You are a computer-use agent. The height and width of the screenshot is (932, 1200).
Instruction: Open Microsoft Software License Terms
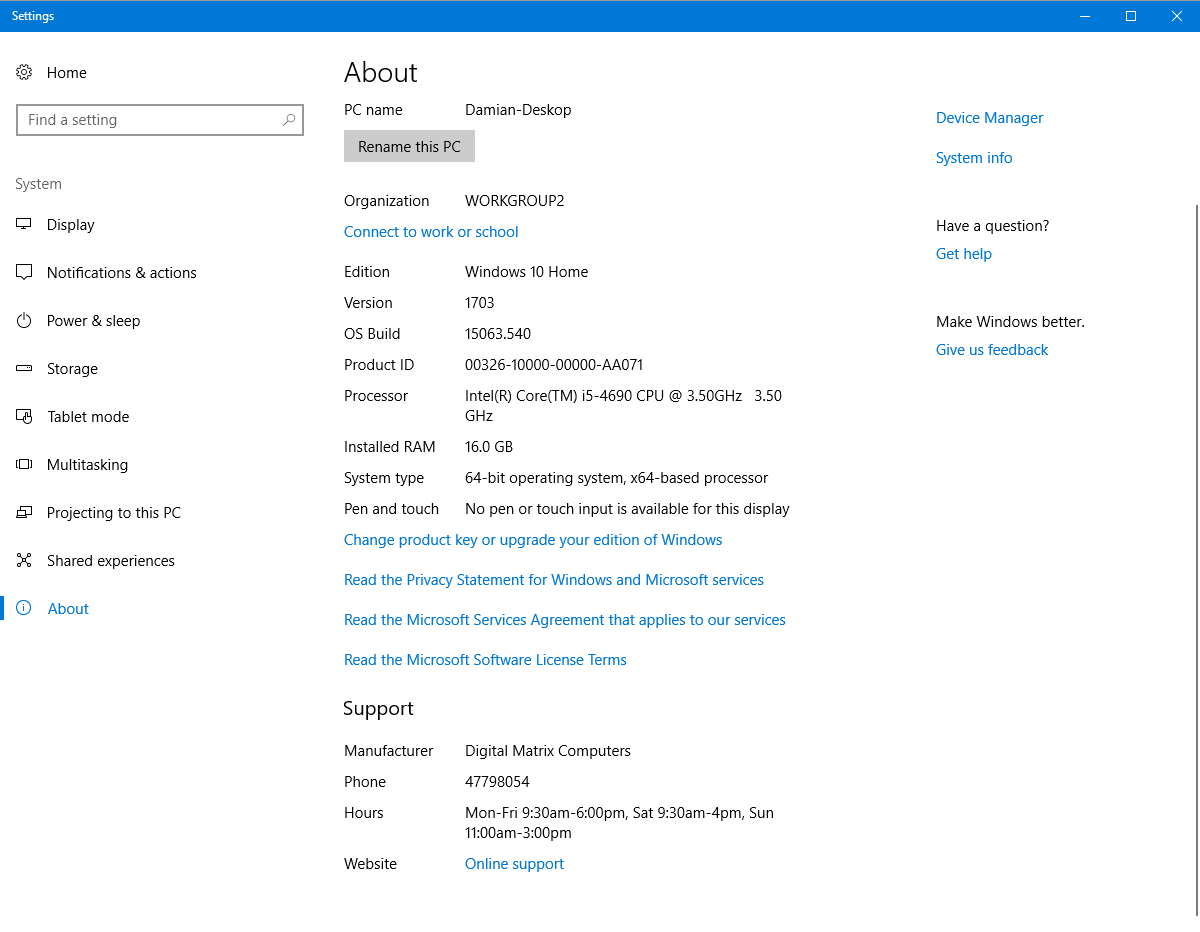click(x=485, y=660)
